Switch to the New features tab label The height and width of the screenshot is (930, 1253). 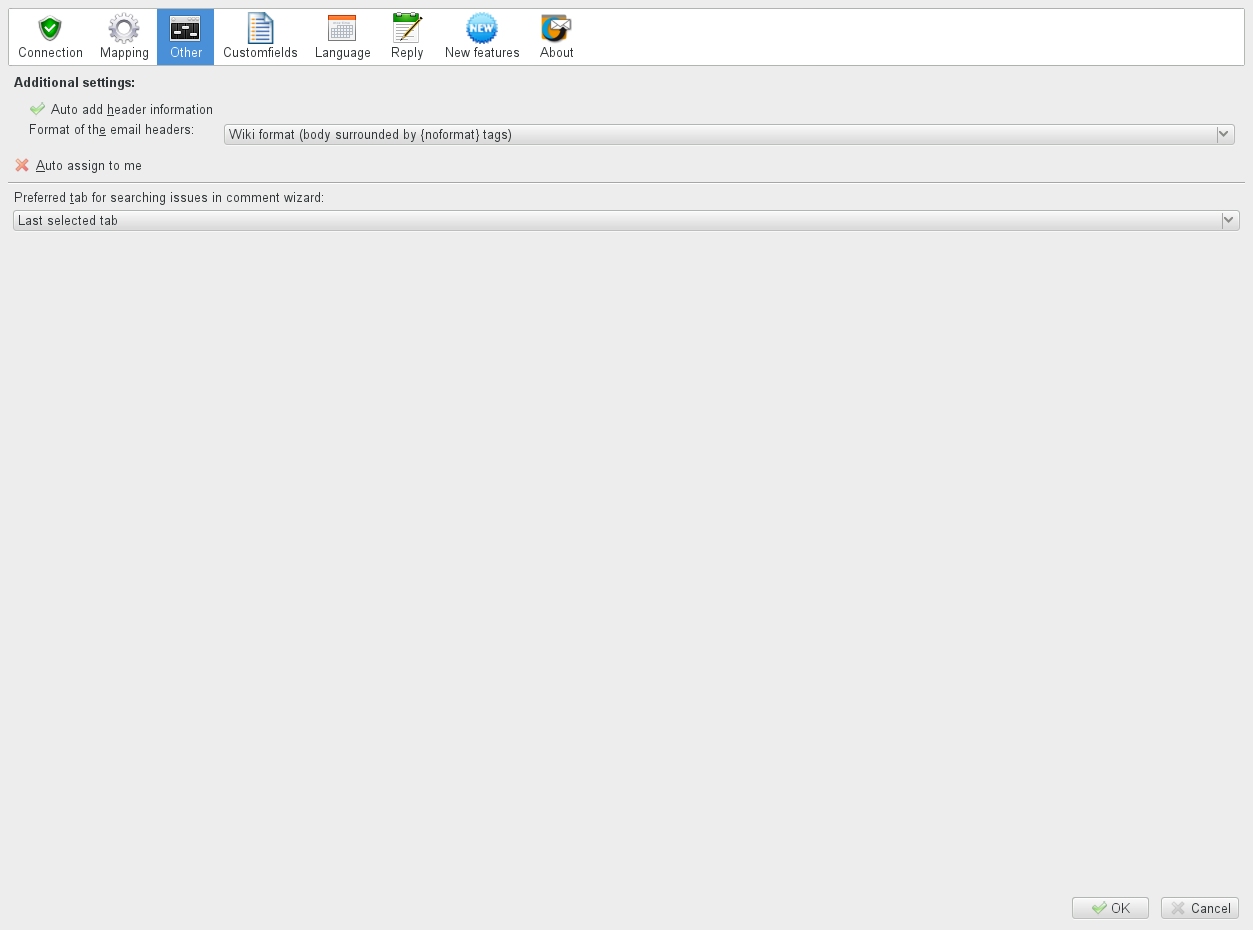pos(482,53)
